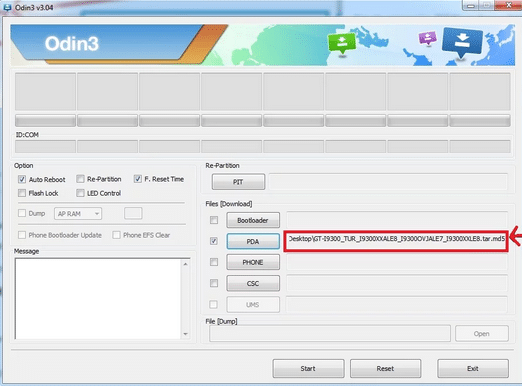522x386 pixels.
Task: Click the PDA file button
Action: 253,241
